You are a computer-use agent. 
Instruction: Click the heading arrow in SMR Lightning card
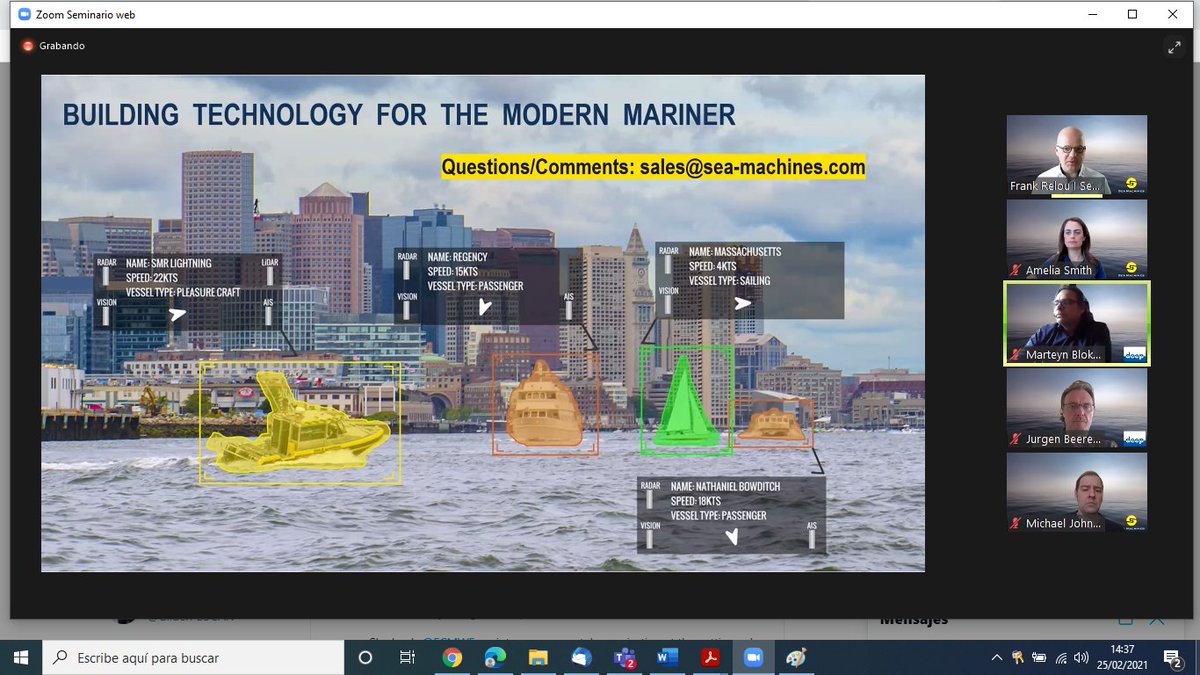[177, 314]
